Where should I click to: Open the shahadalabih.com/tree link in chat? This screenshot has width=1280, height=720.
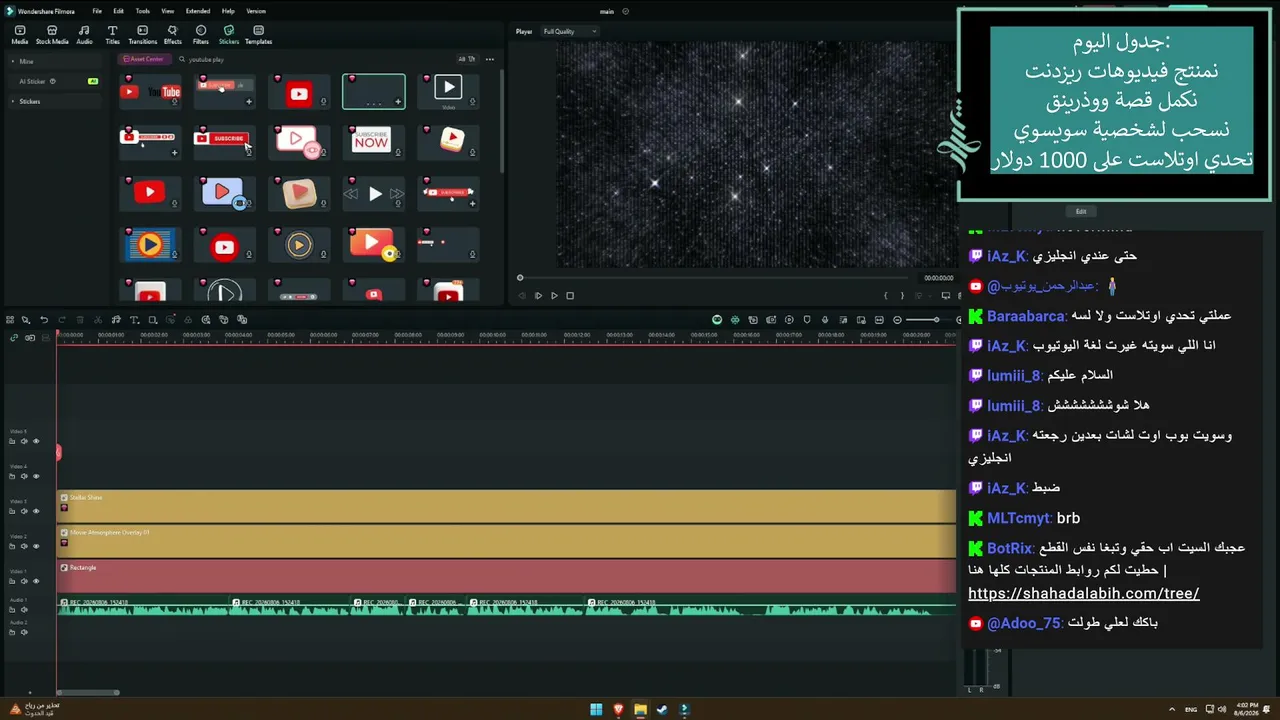(x=1084, y=593)
